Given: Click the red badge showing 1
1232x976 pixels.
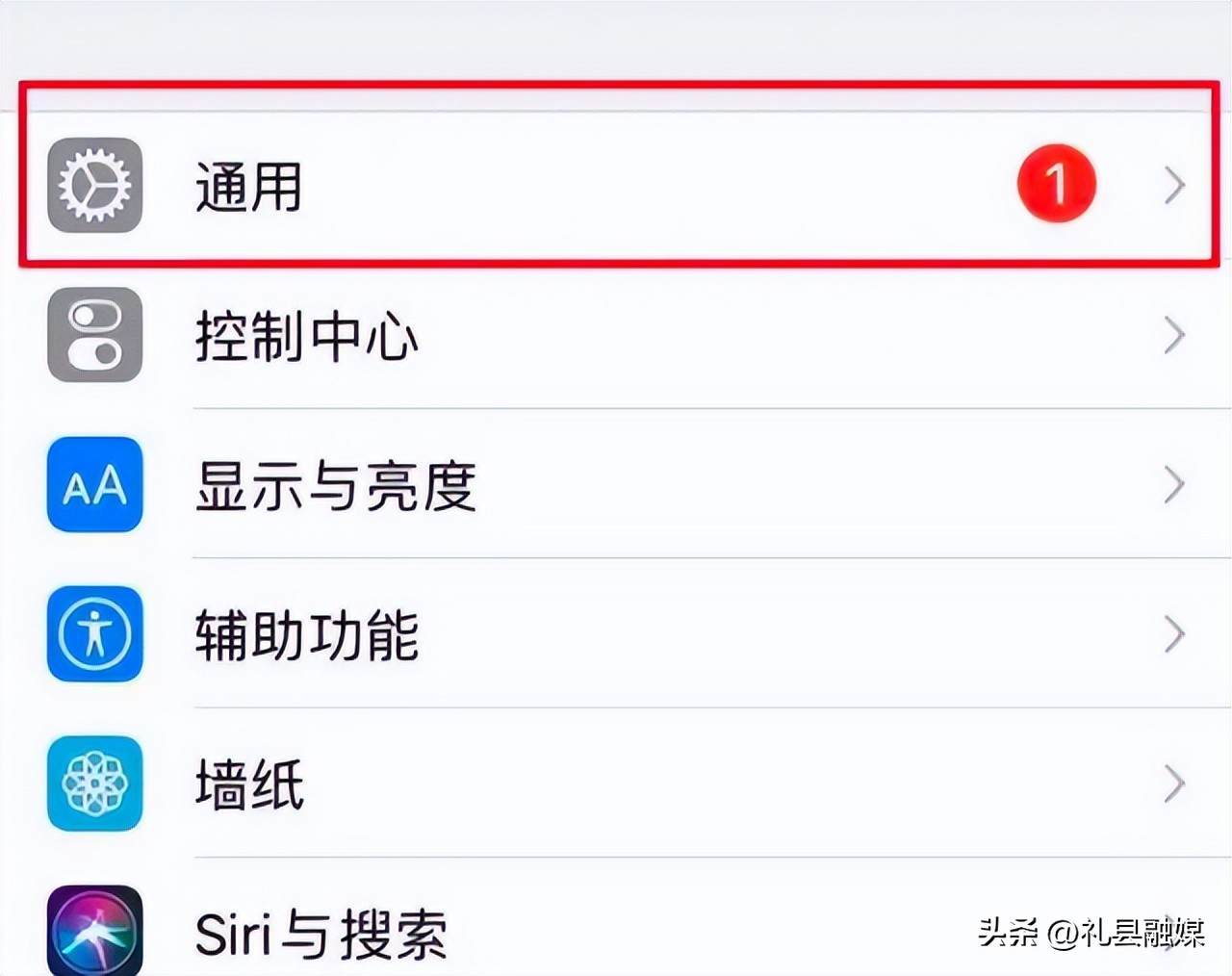Looking at the screenshot, I should tap(1057, 184).
